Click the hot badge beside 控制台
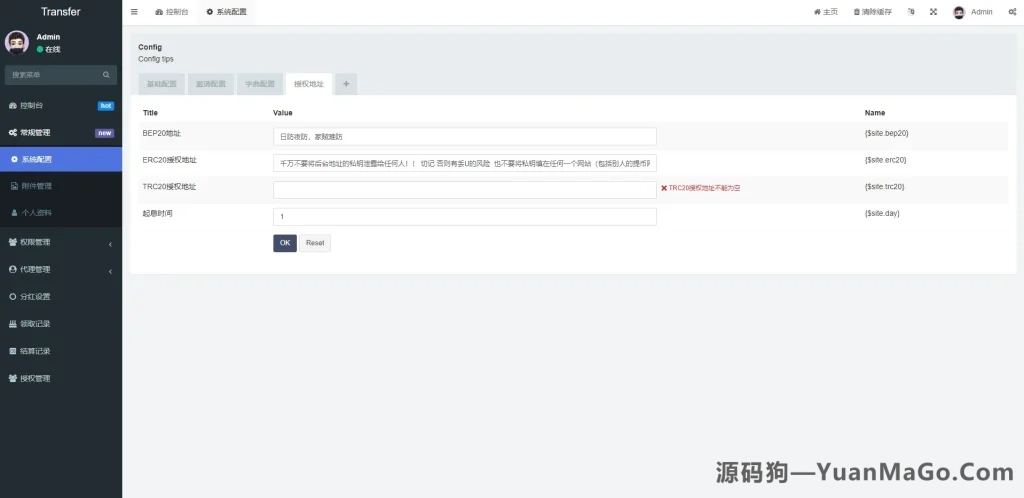 coord(106,106)
